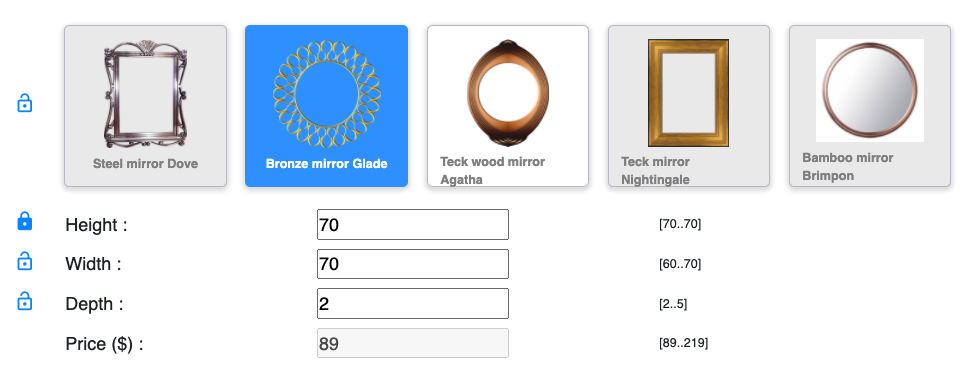Pick the Teck mirror Nightingale card
The height and width of the screenshot is (366, 970).
tap(689, 106)
